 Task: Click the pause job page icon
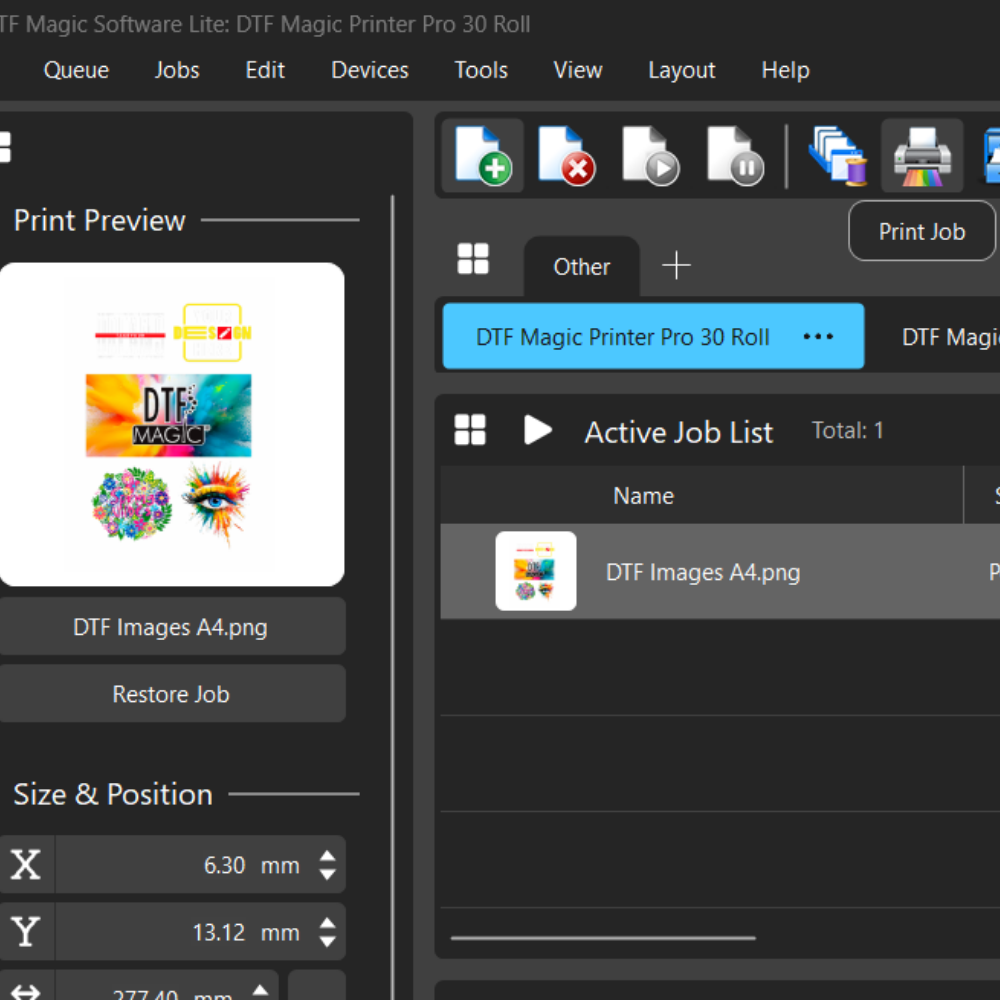click(735, 156)
